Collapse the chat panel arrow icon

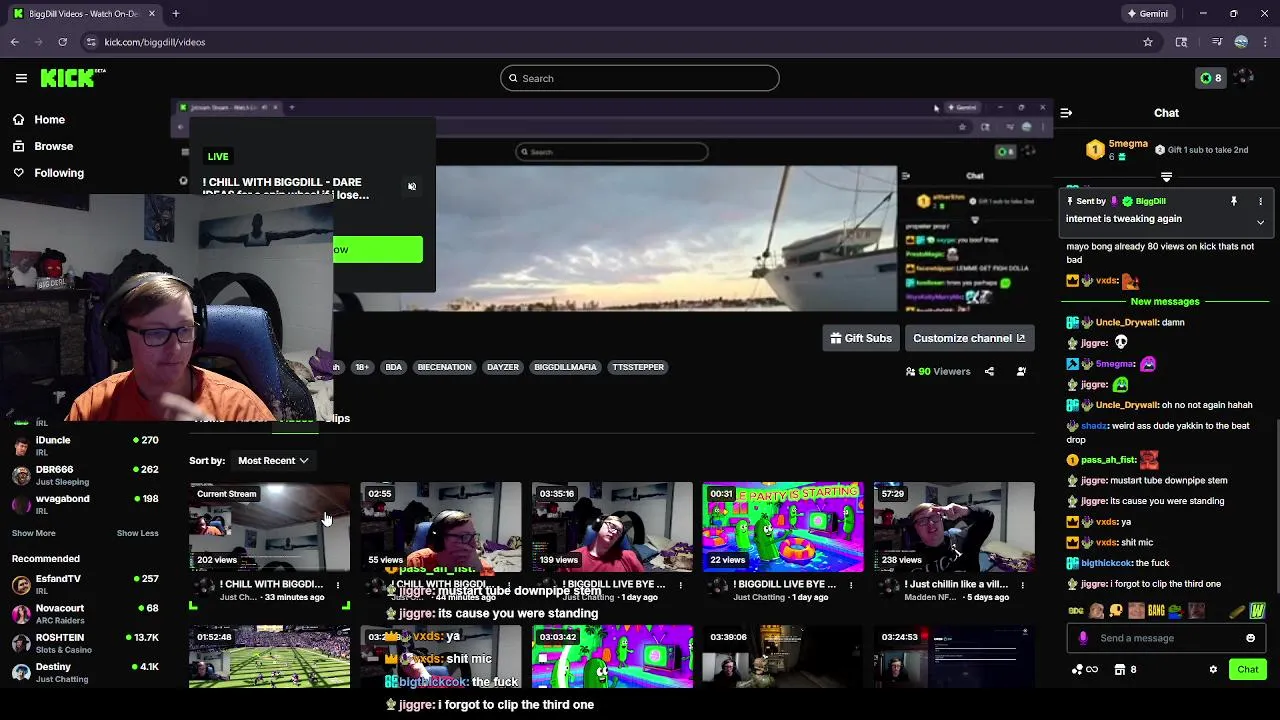[x=1066, y=113]
